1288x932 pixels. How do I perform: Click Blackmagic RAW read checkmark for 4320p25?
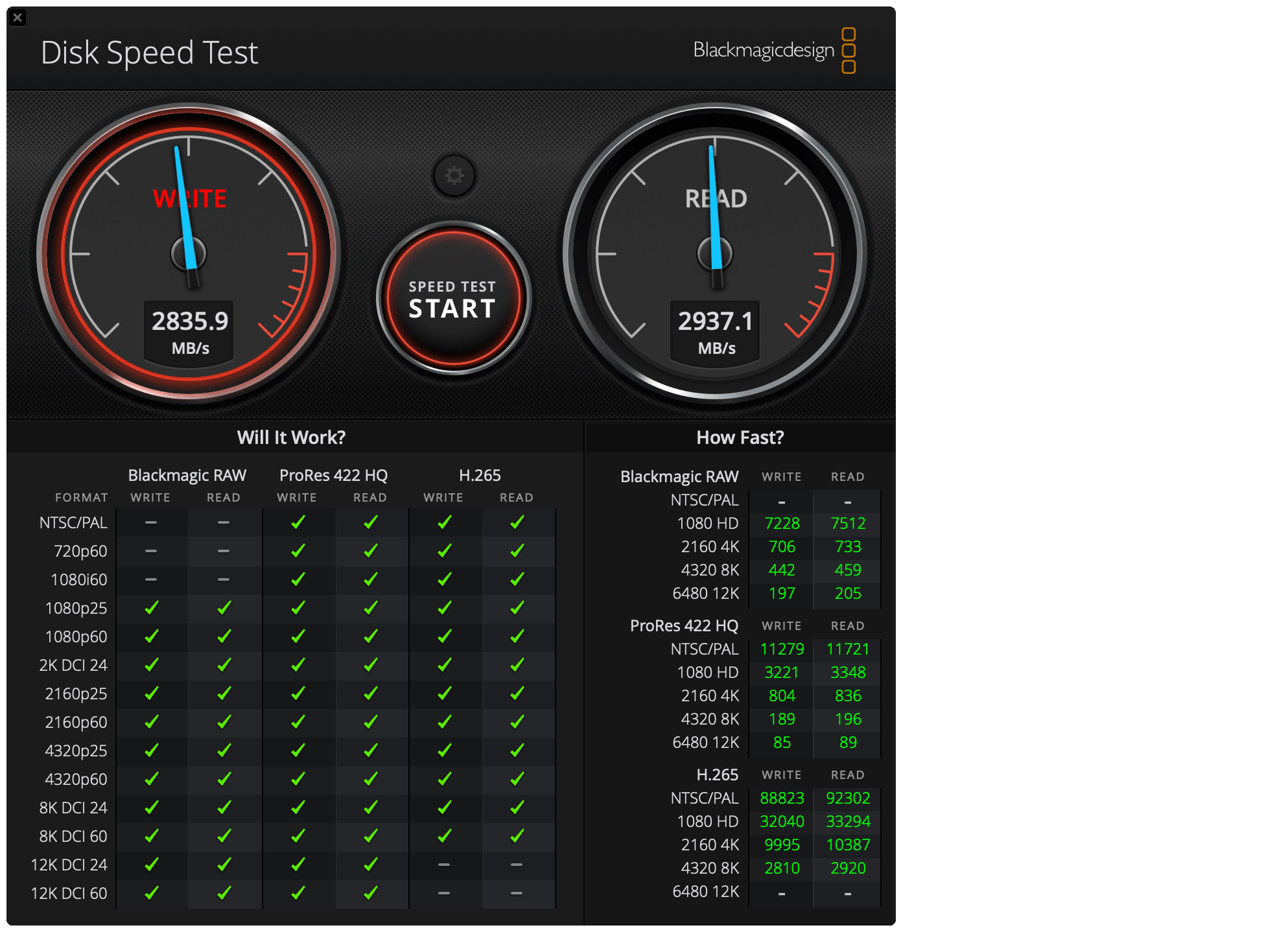click(224, 751)
